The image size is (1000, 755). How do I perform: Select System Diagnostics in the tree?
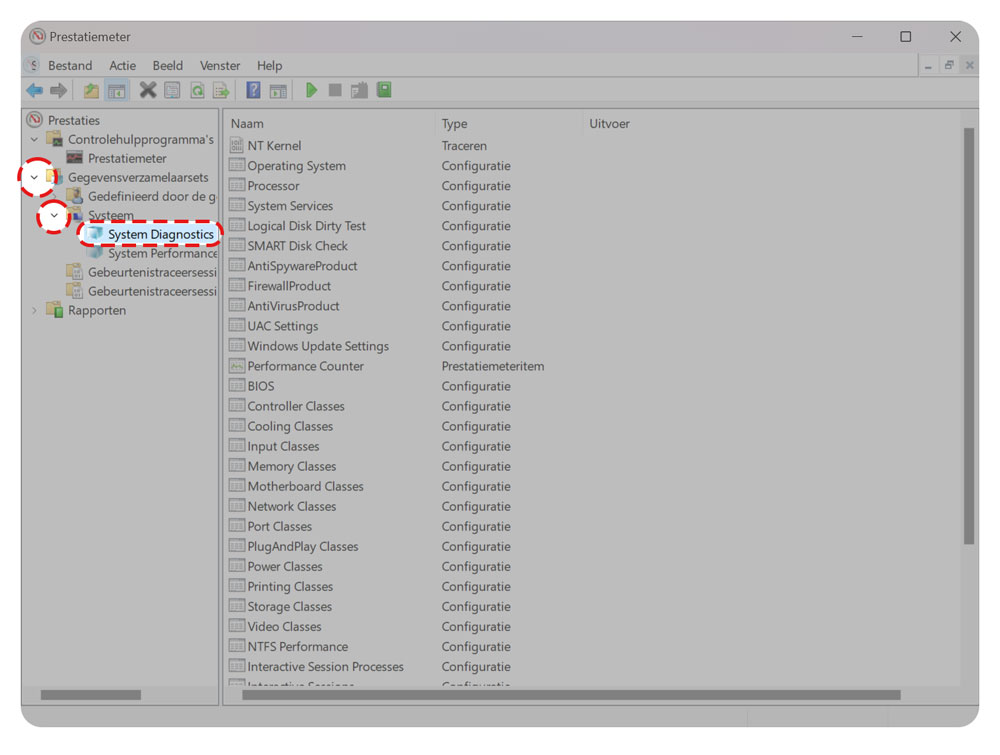(x=160, y=234)
